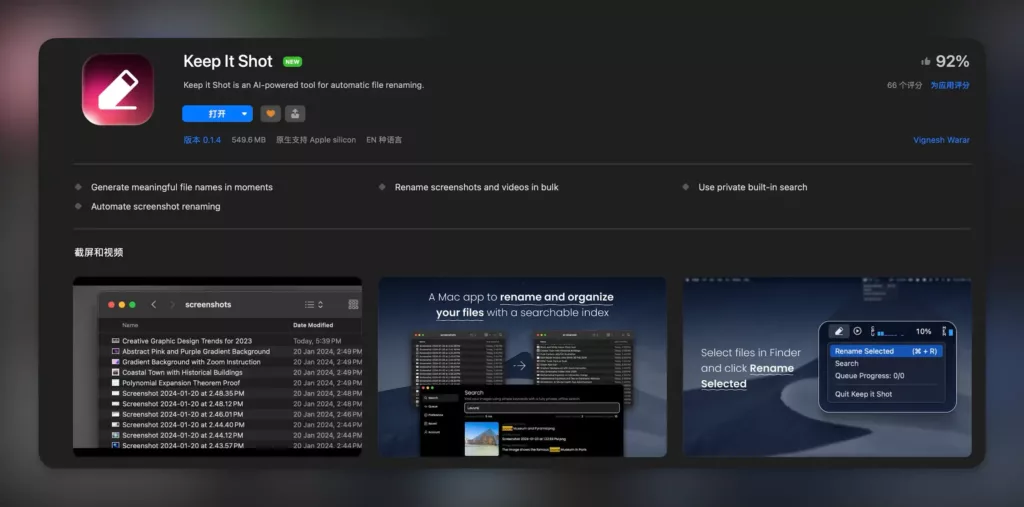The height and width of the screenshot is (507, 1024).
Task: Click the Keep It Shot title
Action: point(228,61)
